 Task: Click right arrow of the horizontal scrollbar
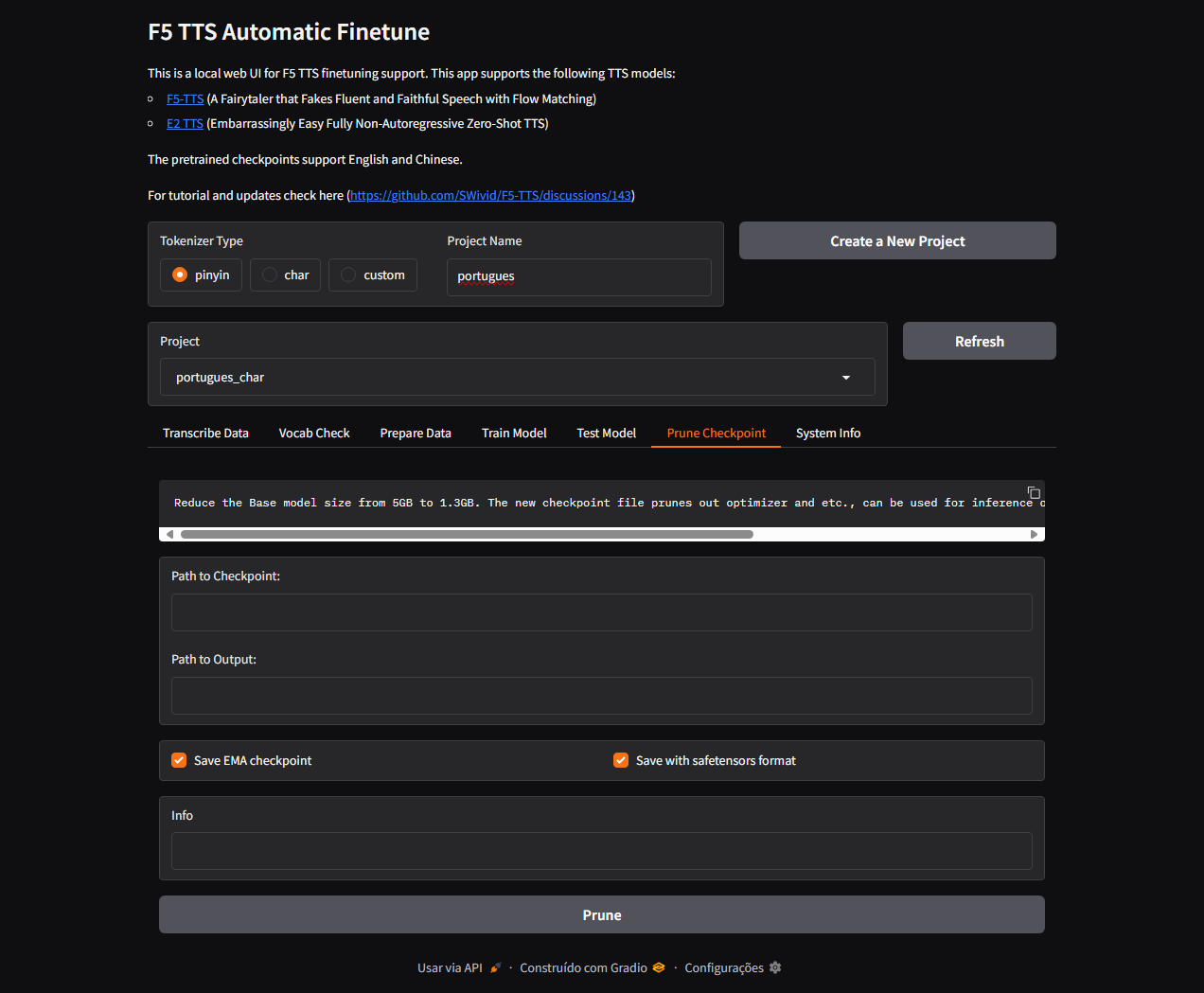coord(1035,534)
